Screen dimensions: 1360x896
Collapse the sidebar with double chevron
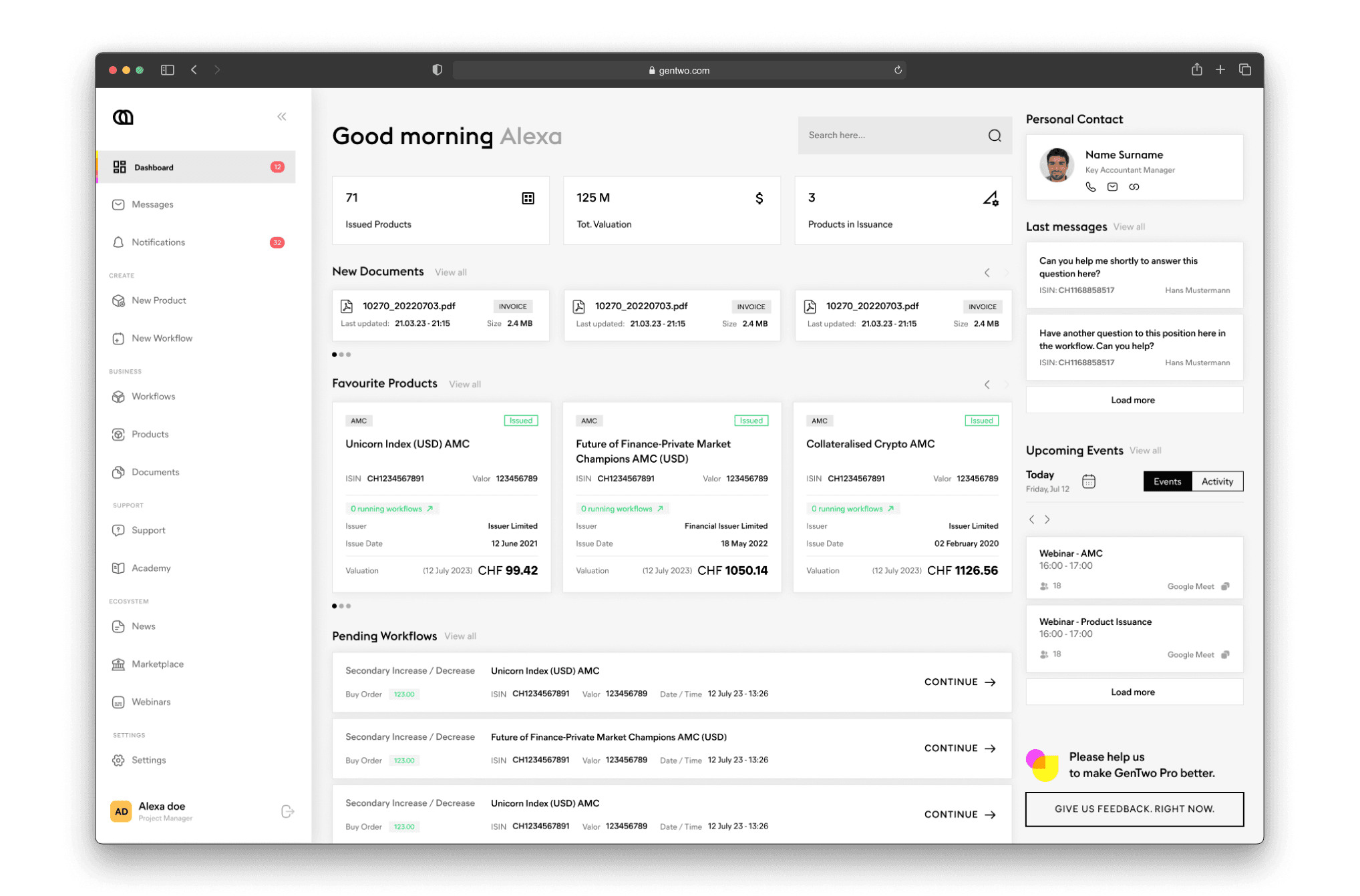pyautogui.click(x=281, y=117)
